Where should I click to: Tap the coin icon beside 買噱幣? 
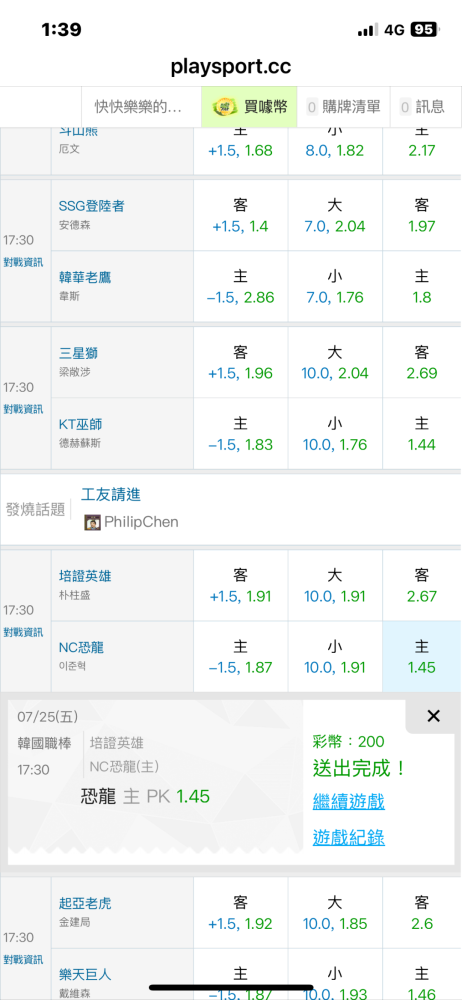pyautogui.click(x=224, y=107)
